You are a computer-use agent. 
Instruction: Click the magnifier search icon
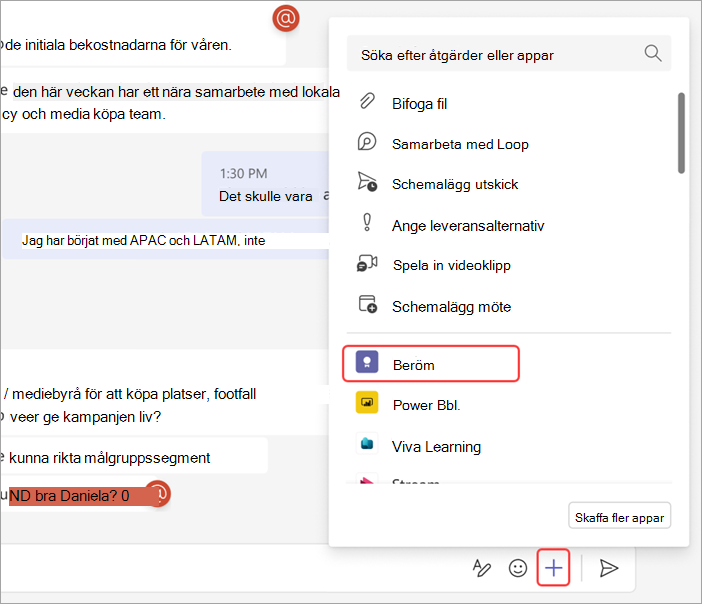653,53
